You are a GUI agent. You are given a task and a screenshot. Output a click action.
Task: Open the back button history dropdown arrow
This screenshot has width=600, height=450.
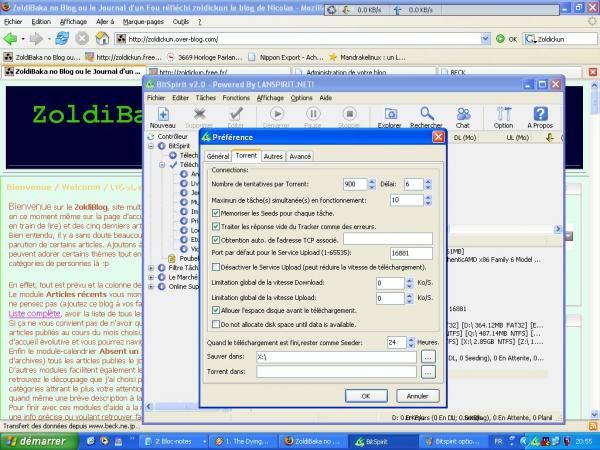(x=23, y=39)
